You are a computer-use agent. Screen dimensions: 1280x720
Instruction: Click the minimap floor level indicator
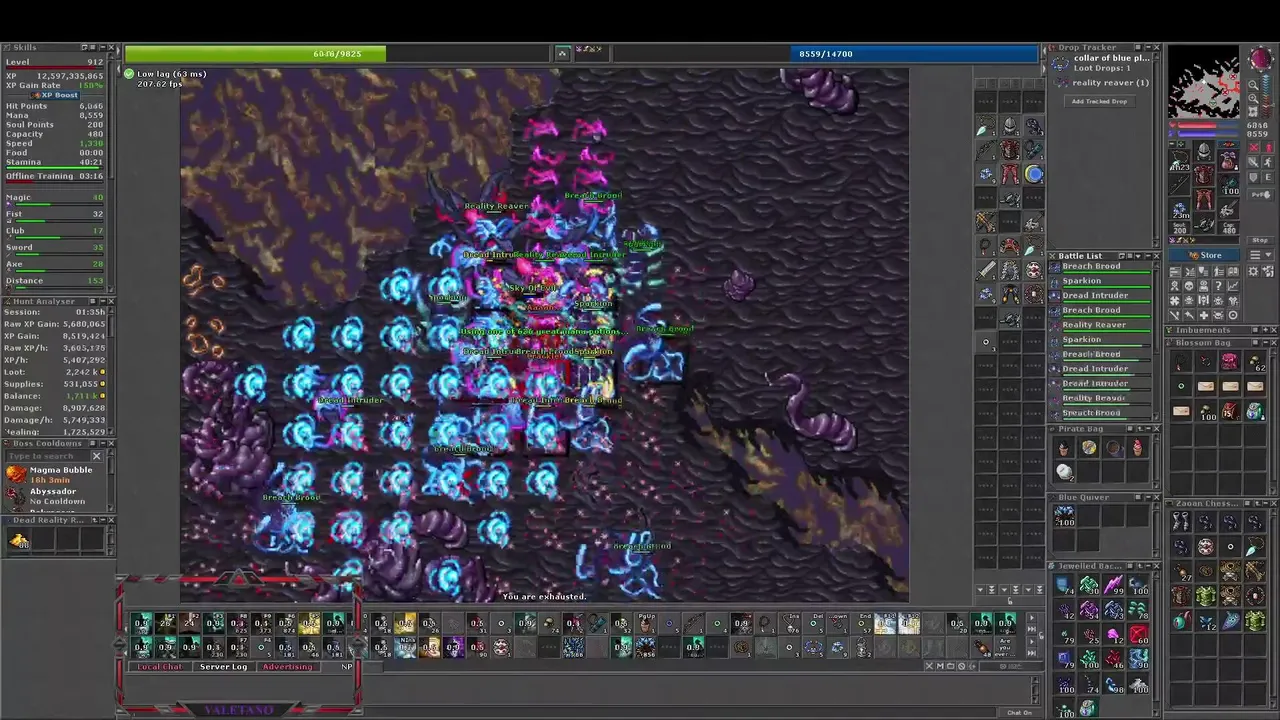pos(1266,96)
